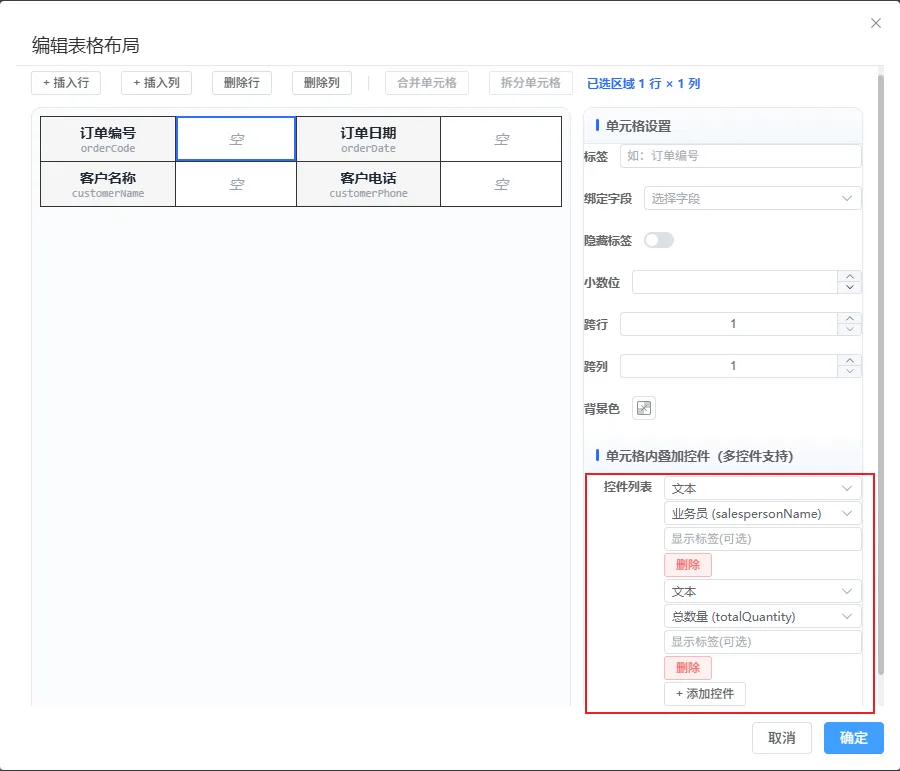This screenshot has height=771, width=900.
Task: Focus the 跨行 number input
Action: [x=729, y=324]
